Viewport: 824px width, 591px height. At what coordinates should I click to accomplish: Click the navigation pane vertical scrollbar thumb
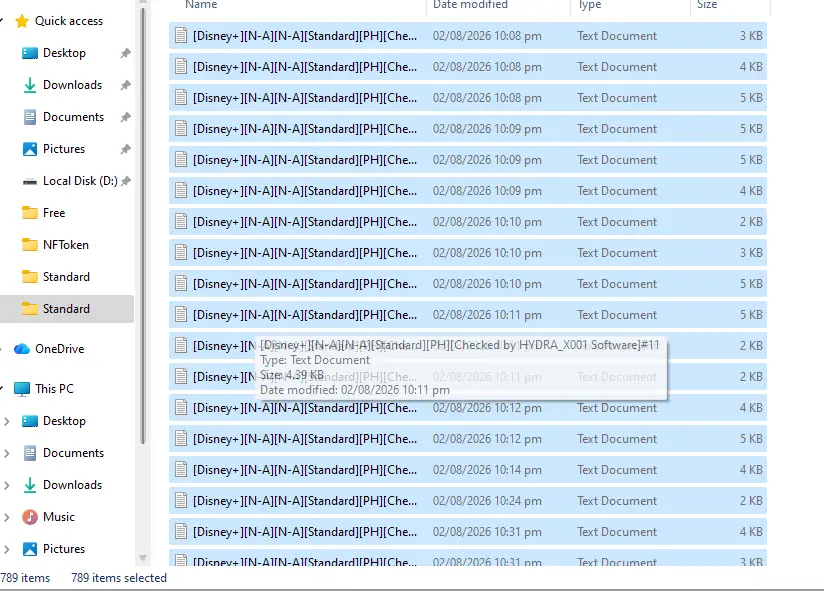143,226
